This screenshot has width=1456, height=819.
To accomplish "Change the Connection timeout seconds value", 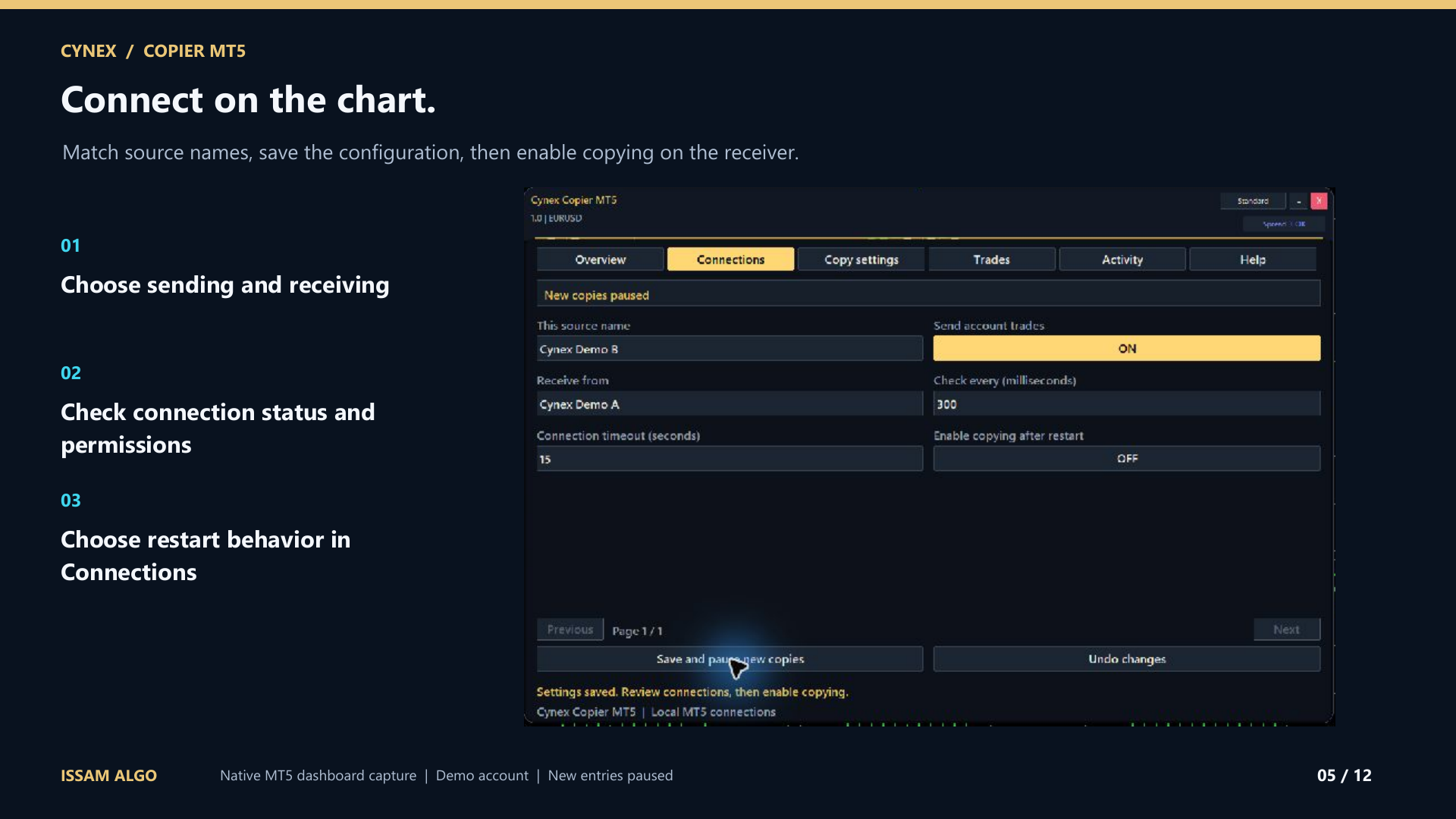I will point(730,459).
